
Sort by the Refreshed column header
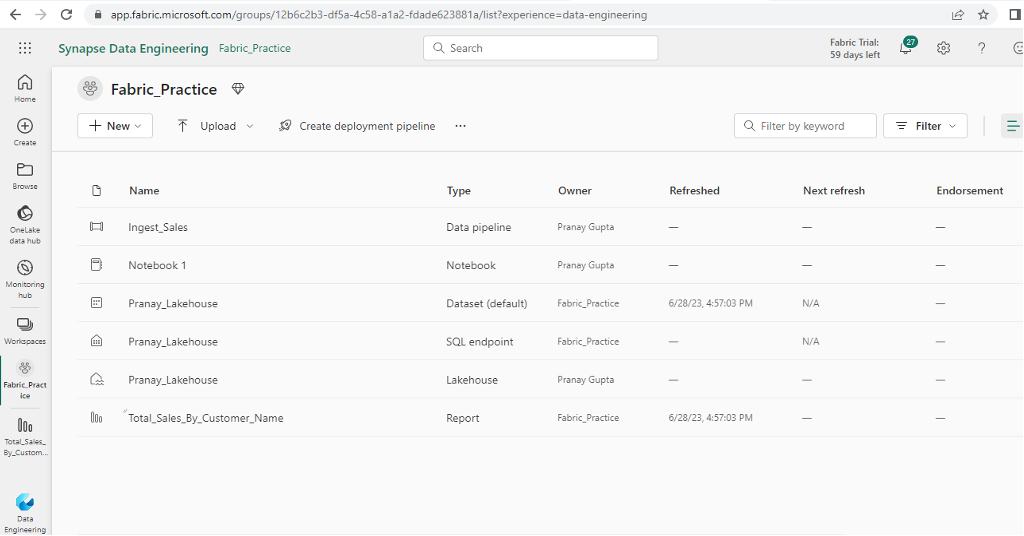694,191
